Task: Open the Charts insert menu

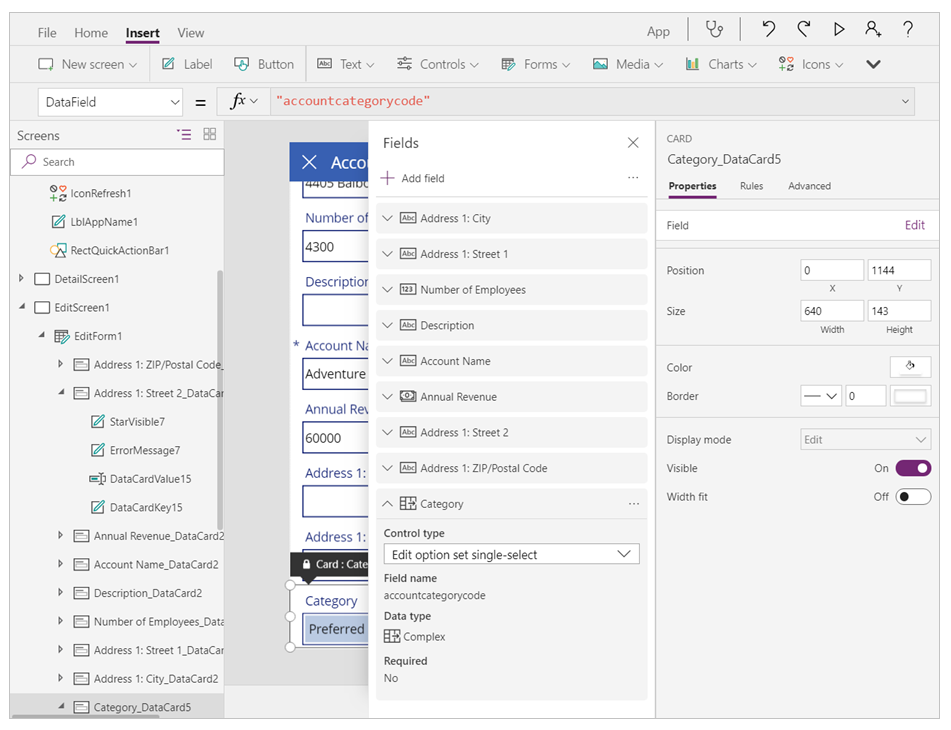Action: coord(720,63)
